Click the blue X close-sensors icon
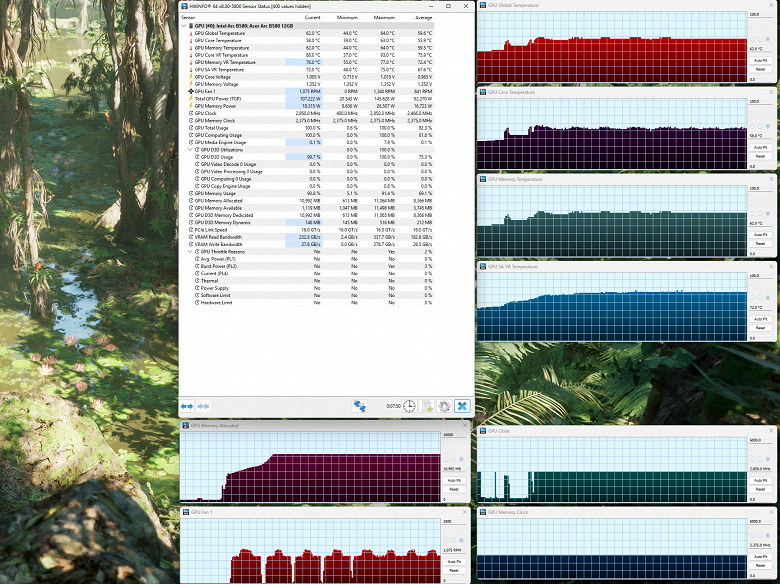This screenshot has height=584, width=780. (x=462, y=406)
